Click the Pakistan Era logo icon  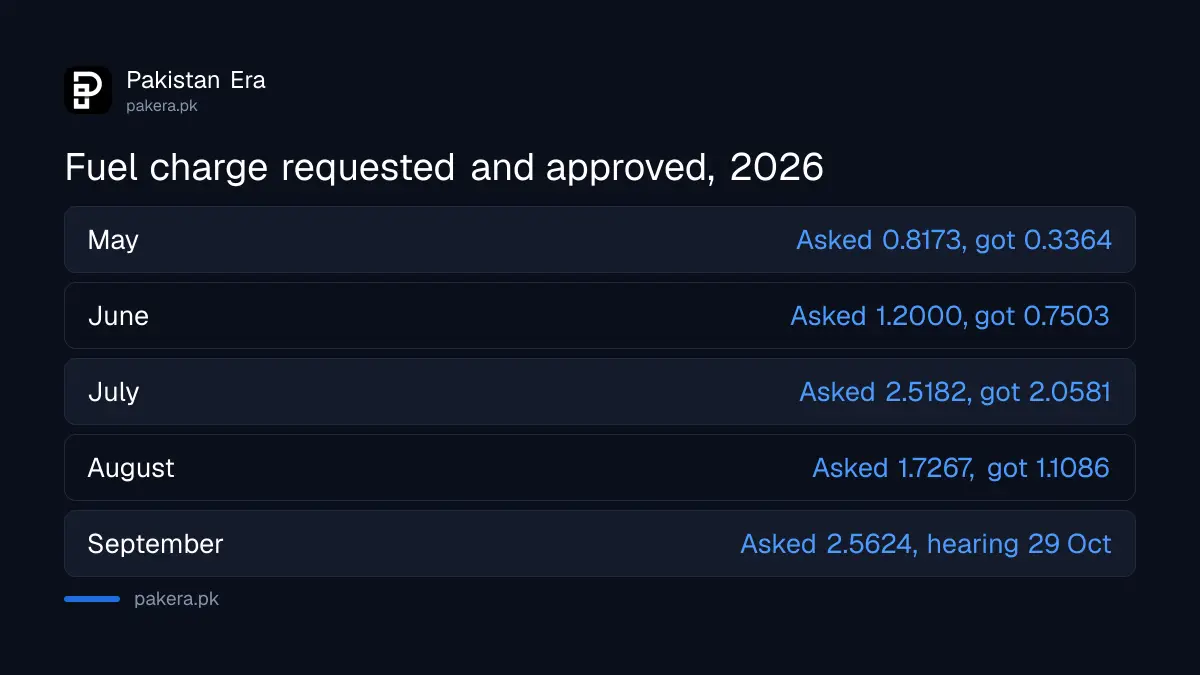88,90
